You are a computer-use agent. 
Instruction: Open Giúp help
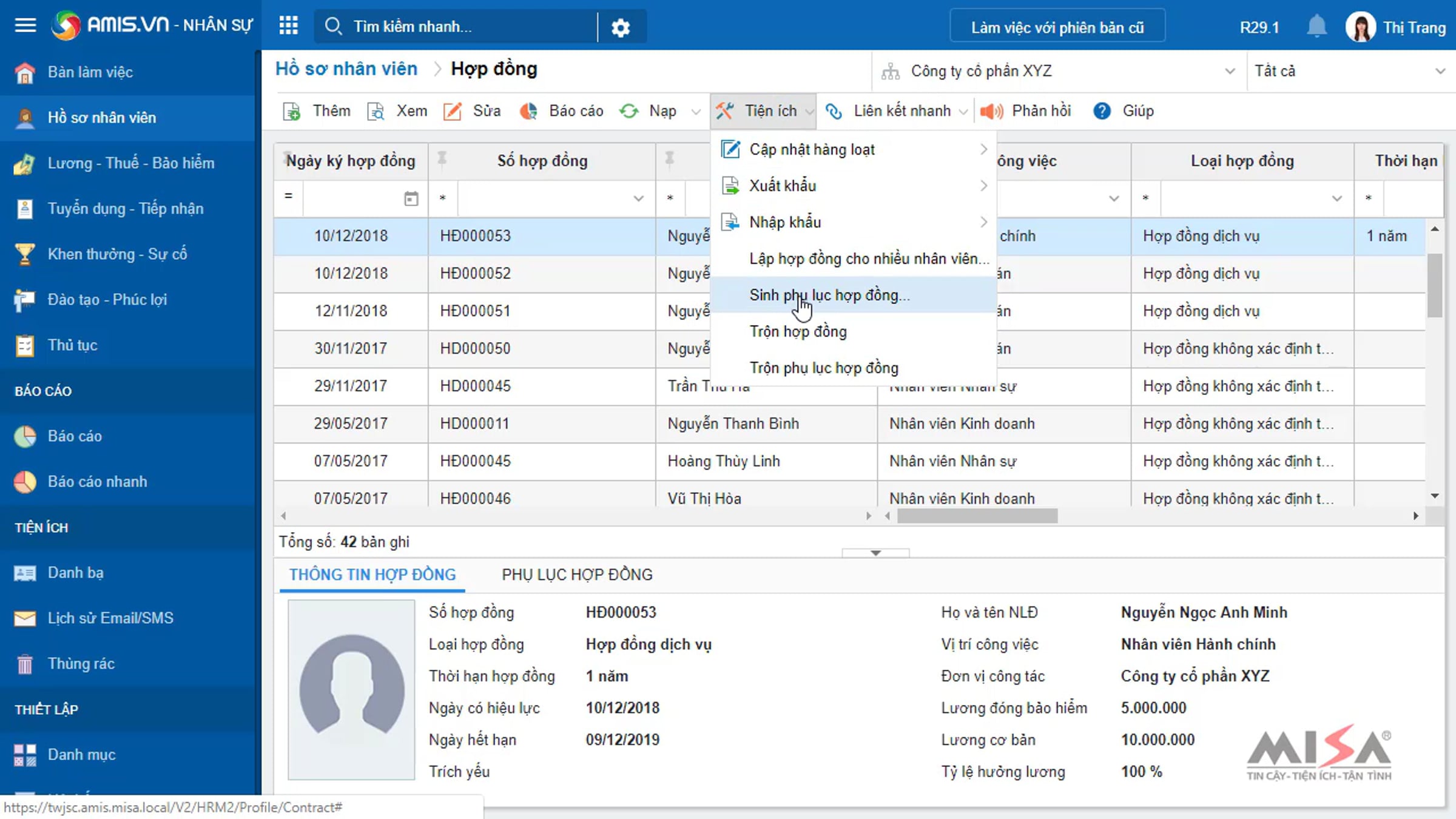pos(1124,111)
